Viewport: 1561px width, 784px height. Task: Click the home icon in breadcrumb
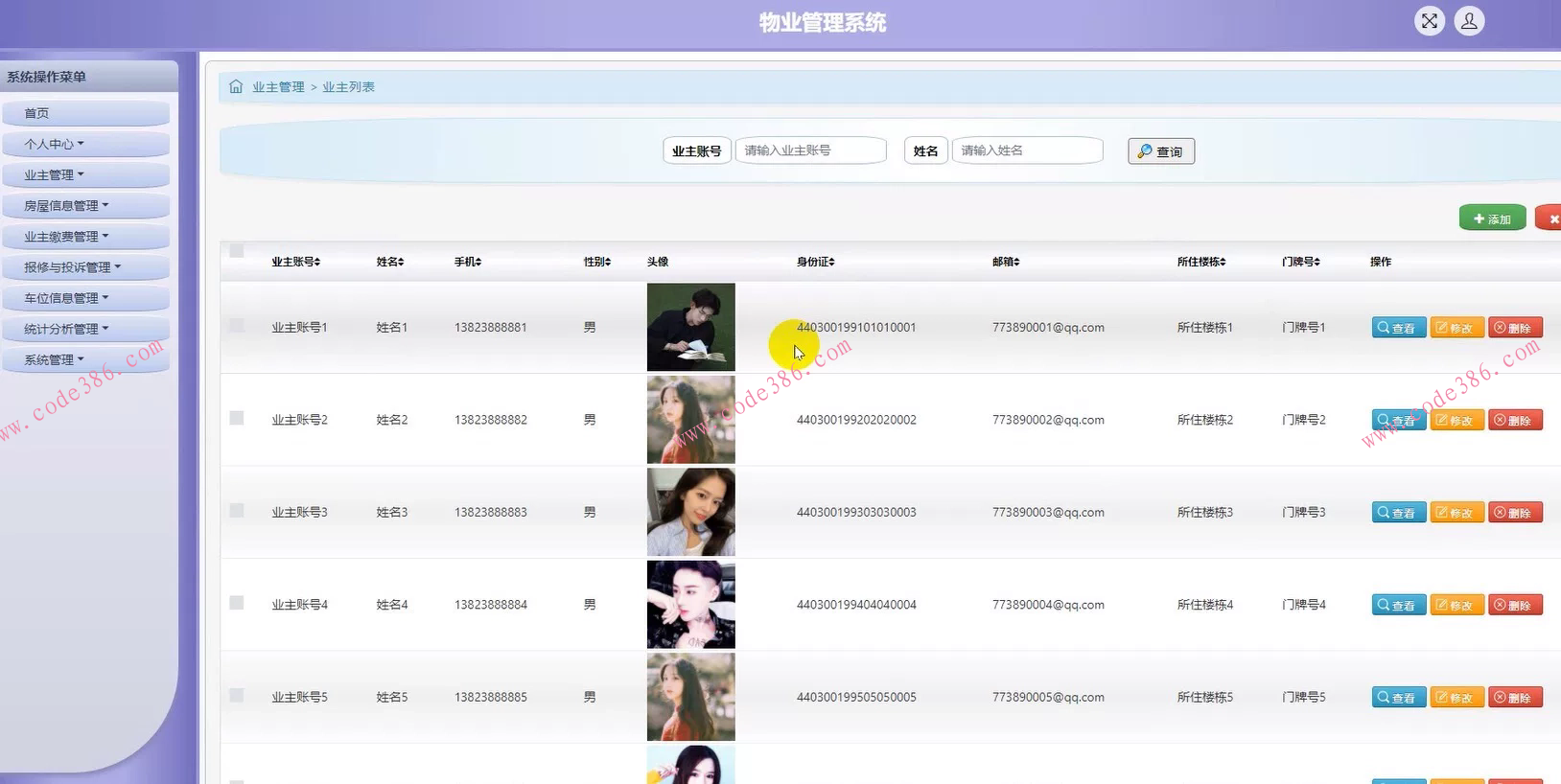point(236,86)
